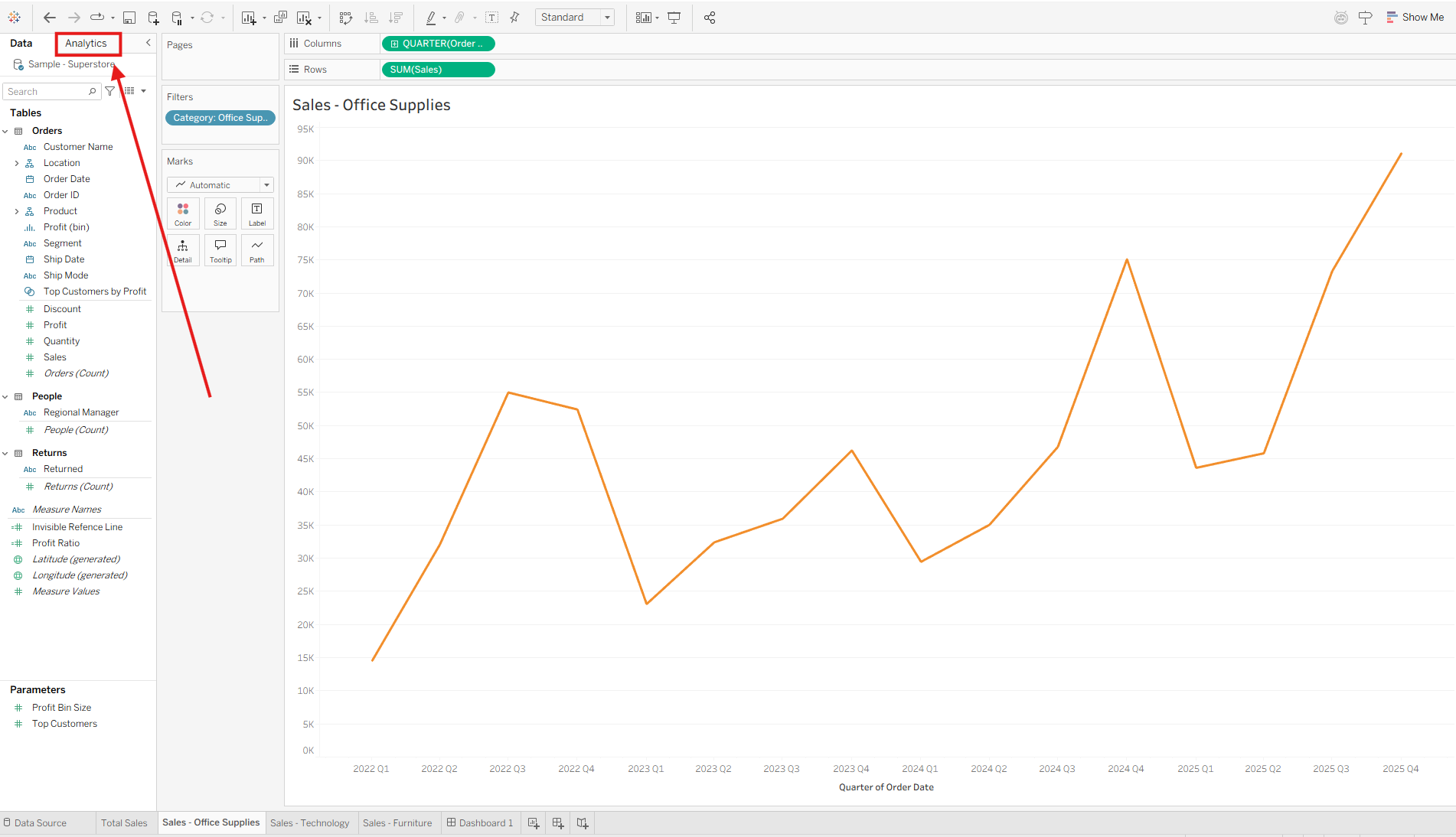This screenshot has height=837, width=1456.
Task: Select the SUM(Sales) pill in Rows
Action: (x=438, y=70)
